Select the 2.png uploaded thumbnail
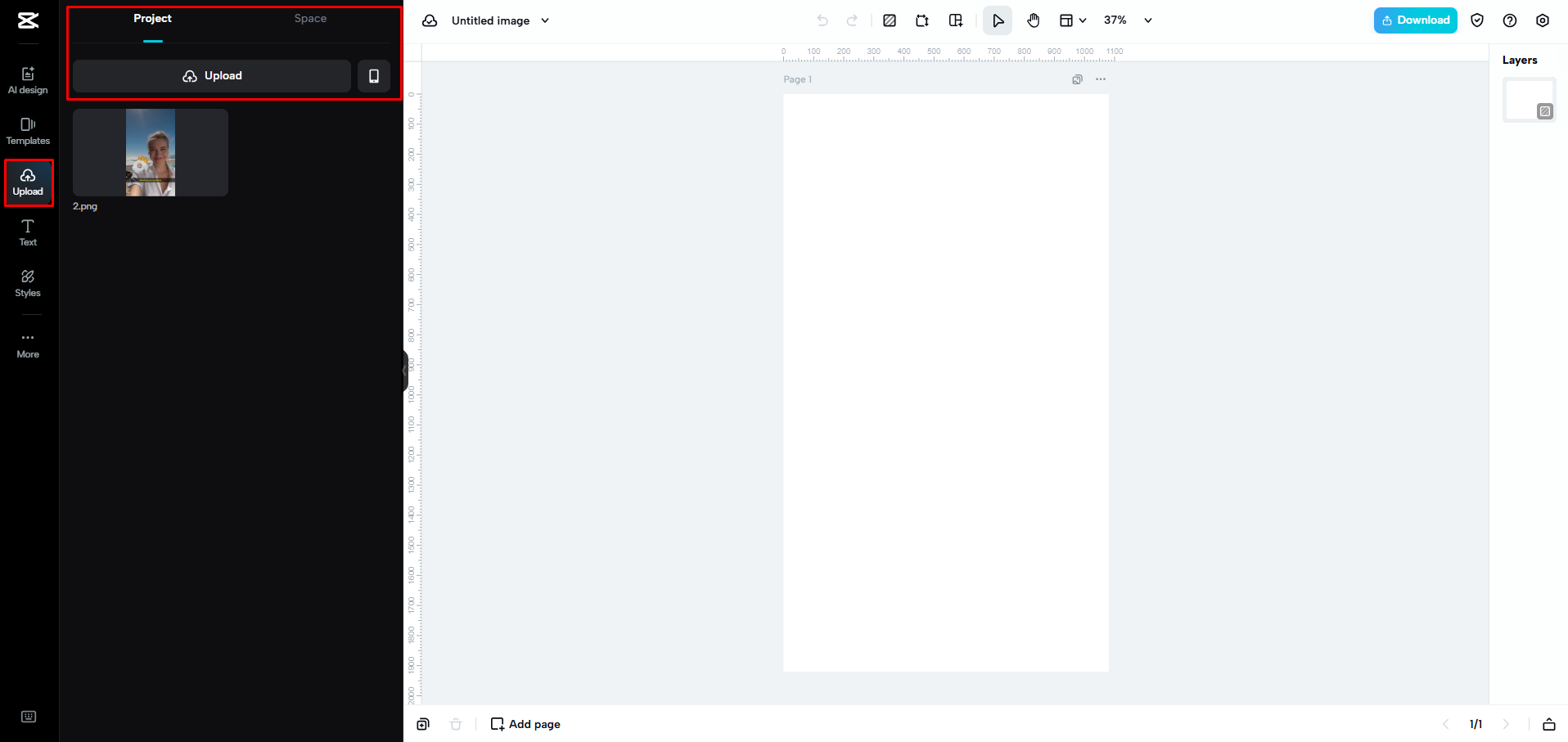The width and height of the screenshot is (1568, 742). pos(150,152)
